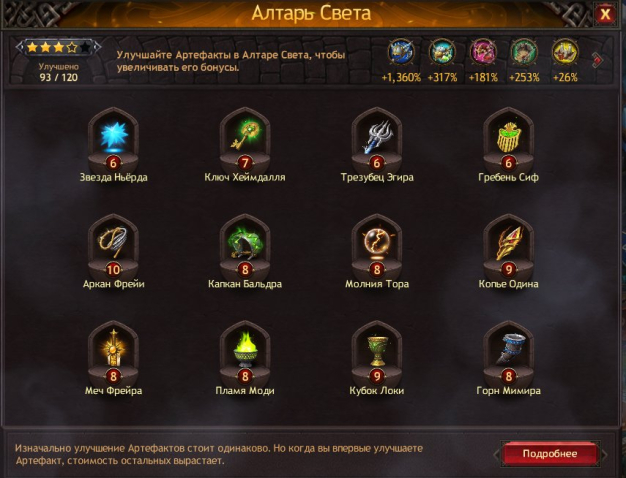Click the Горн Мимира horn

pyautogui.click(x=509, y=353)
